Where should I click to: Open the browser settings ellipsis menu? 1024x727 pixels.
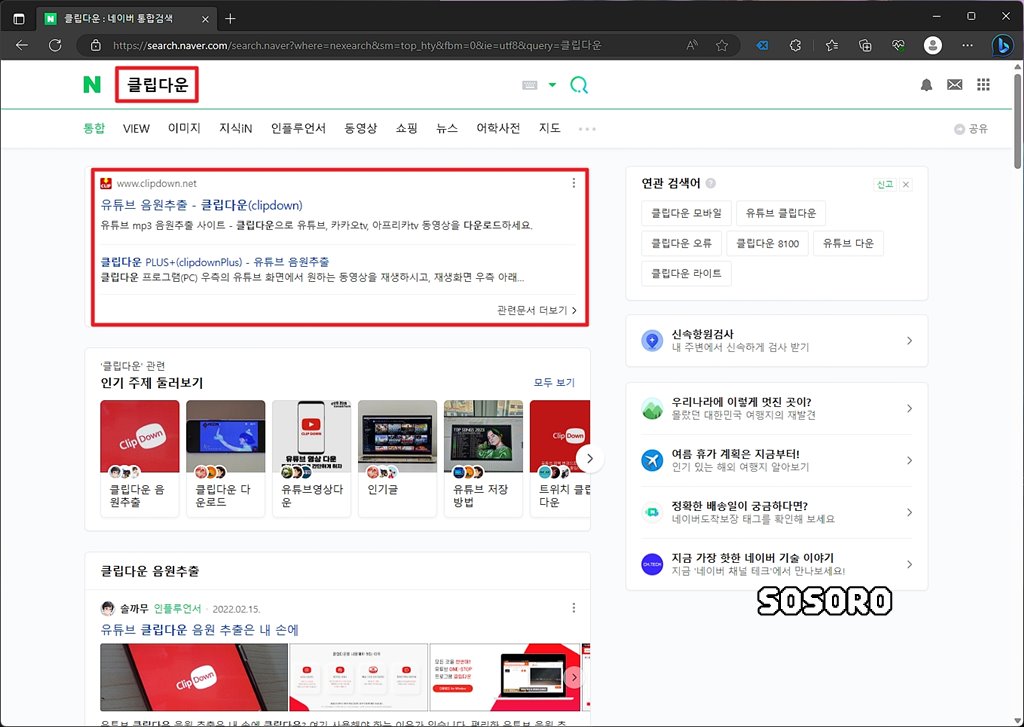[x=967, y=45]
